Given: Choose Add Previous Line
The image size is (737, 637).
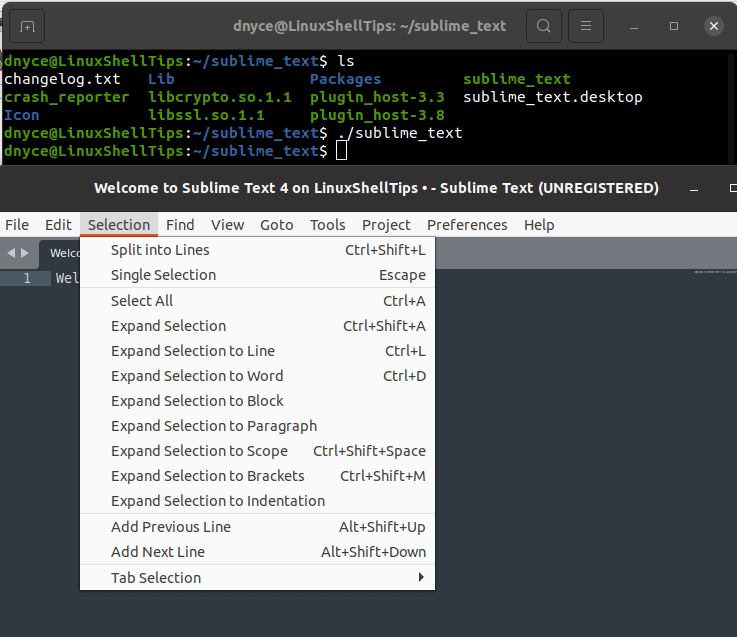Looking at the screenshot, I should (x=258, y=527).
